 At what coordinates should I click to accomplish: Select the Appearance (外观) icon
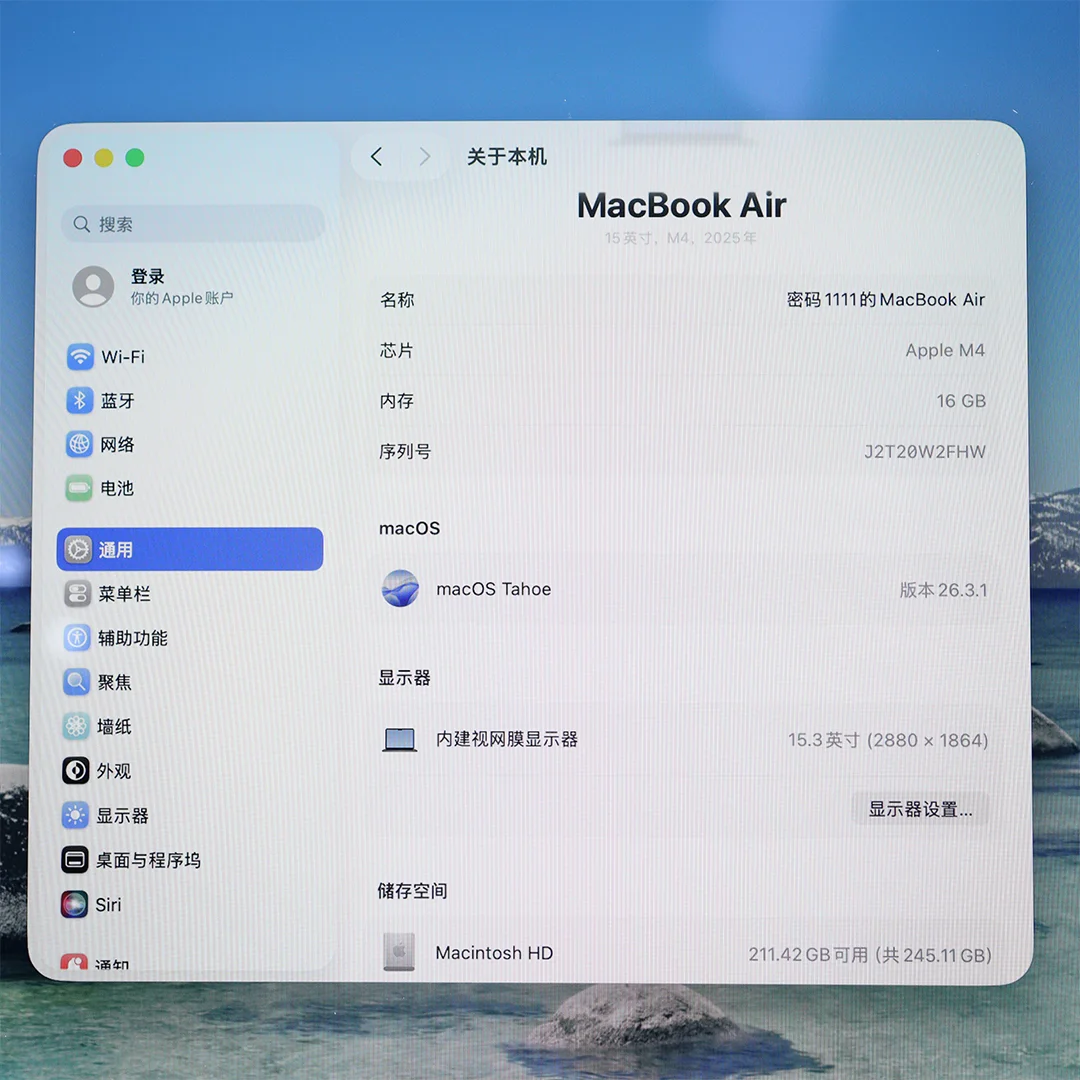tap(76, 771)
